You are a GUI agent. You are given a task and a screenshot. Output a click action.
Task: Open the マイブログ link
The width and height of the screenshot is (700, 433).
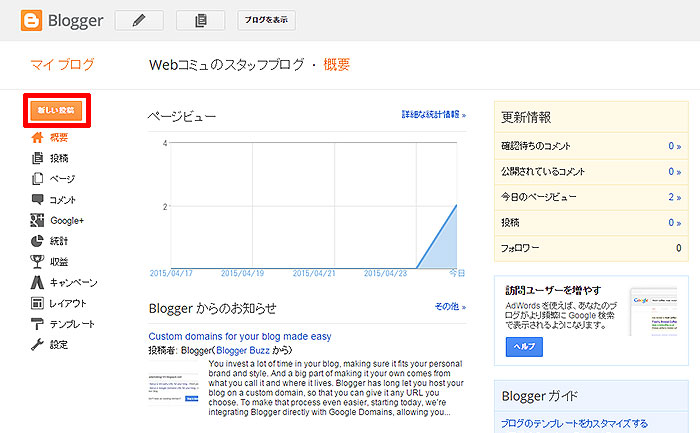(62, 65)
